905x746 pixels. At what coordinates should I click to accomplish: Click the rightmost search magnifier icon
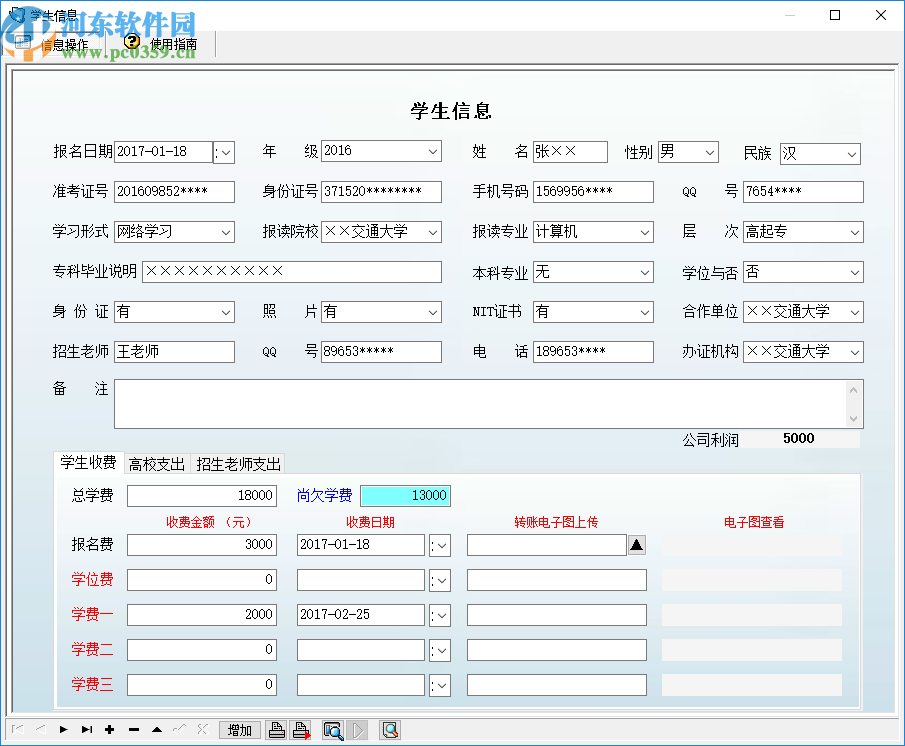pyautogui.click(x=389, y=730)
